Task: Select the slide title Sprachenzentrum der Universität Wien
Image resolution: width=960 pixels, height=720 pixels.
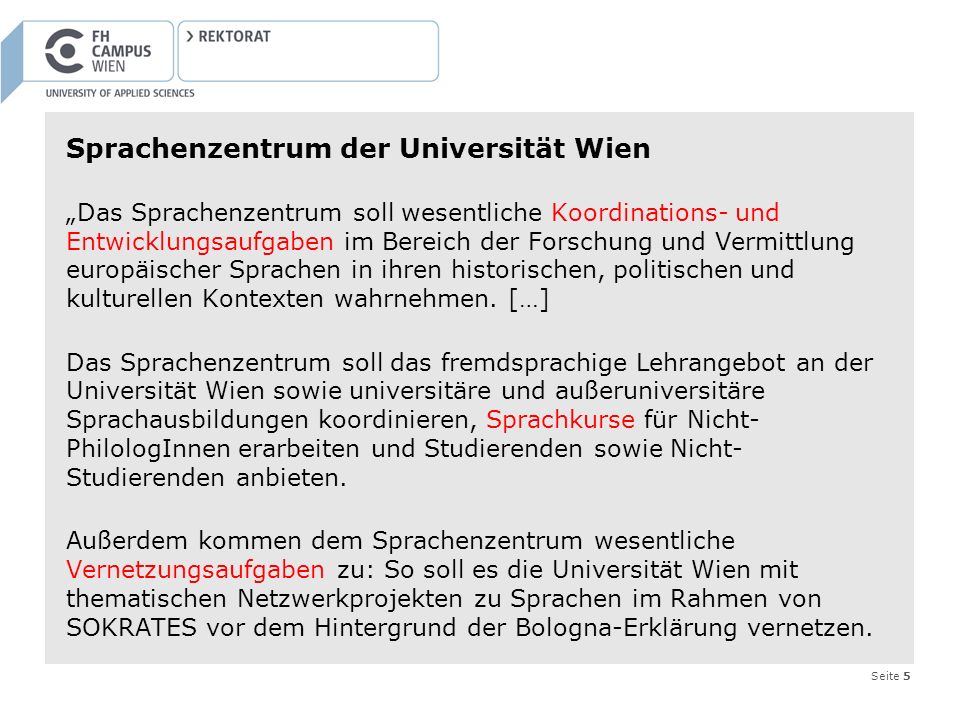Action: (x=358, y=149)
